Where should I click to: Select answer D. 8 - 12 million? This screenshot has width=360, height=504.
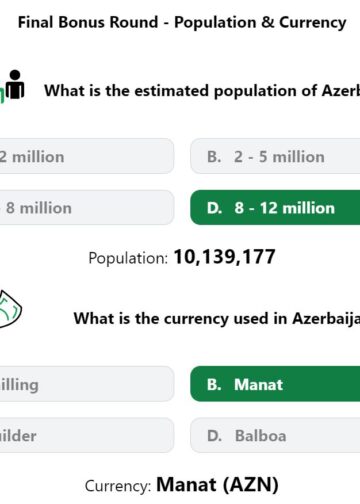pyautogui.click(x=275, y=208)
